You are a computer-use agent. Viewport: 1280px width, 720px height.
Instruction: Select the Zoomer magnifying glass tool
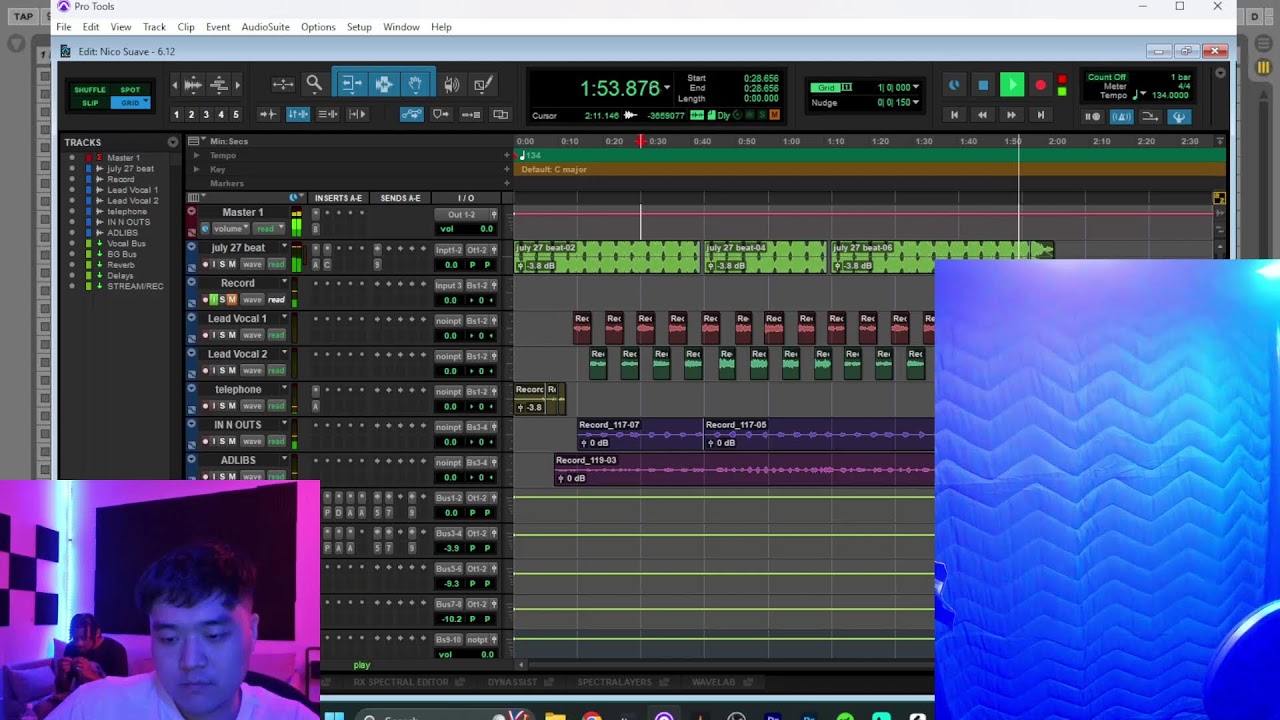[314, 85]
